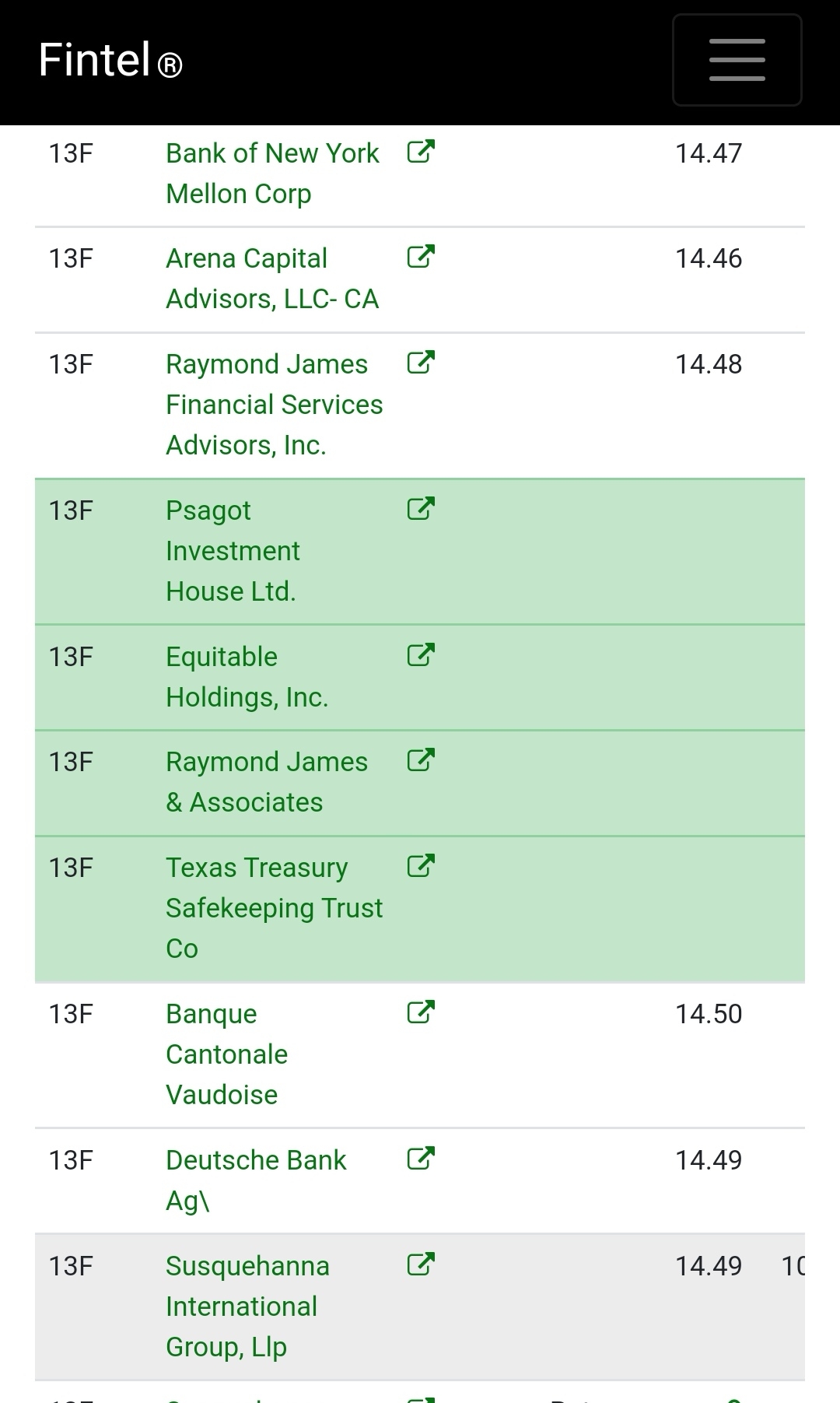Image resolution: width=840 pixels, height=1403 pixels.
Task: Open external link icon for Equitable Holdings
Action: [x=421, y=654]
